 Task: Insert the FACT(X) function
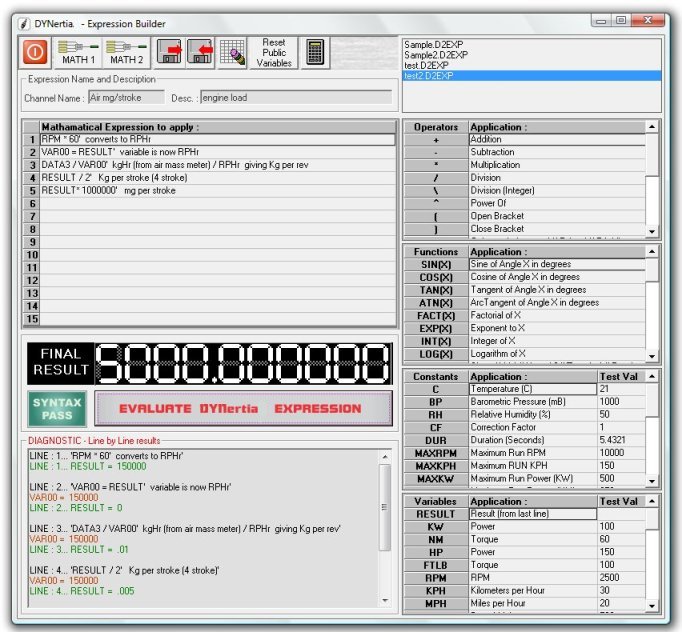pos(436,316)
